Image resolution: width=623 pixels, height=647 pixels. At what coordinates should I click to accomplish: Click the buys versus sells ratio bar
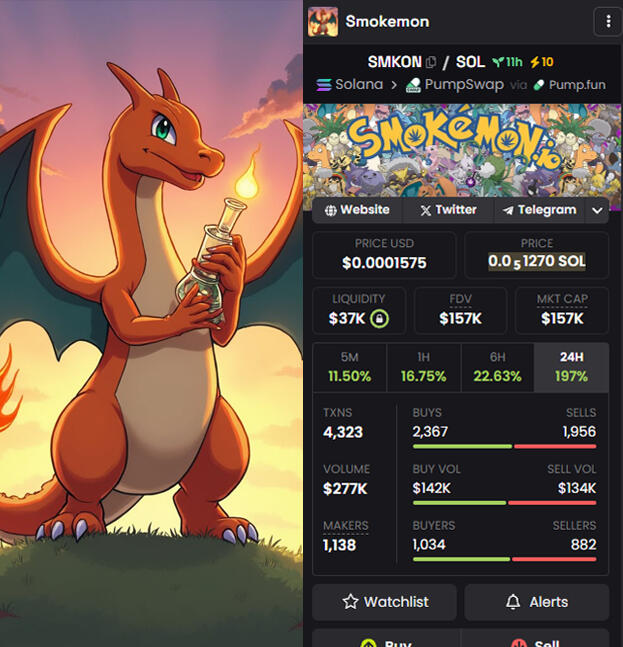point(504,446)
